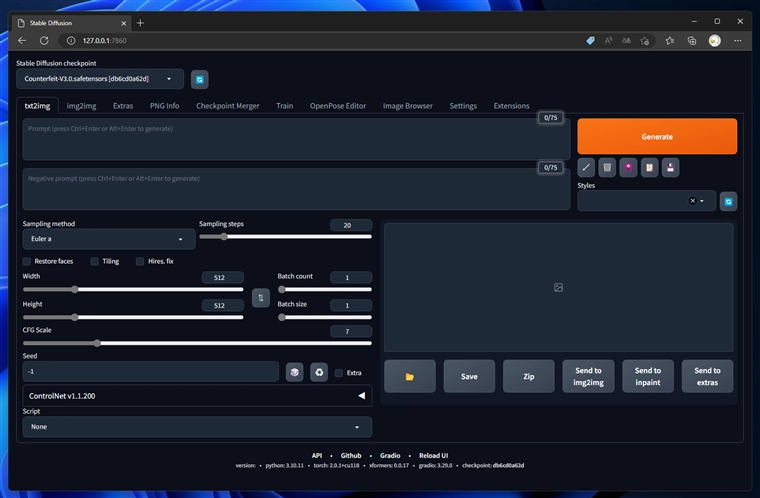Expand the ControlNet v1.1.200 panel

(x=197, y=396)
